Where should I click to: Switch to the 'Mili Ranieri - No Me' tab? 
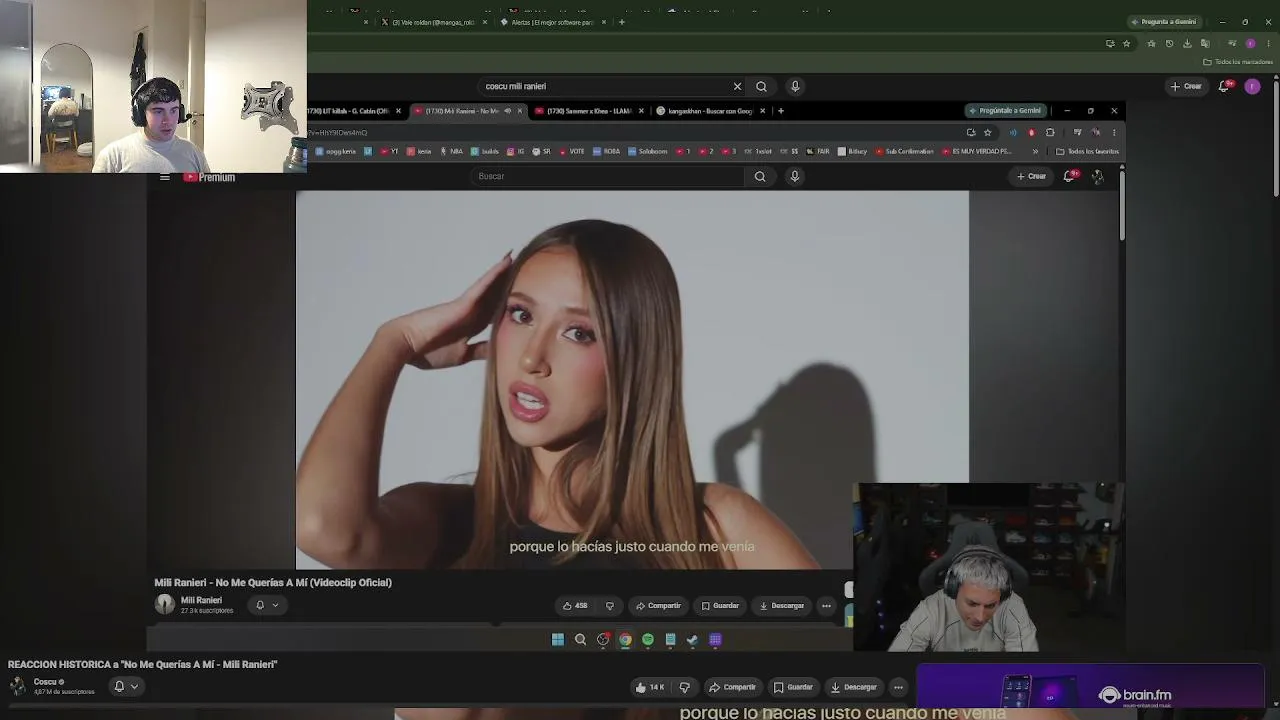point(466,111)
